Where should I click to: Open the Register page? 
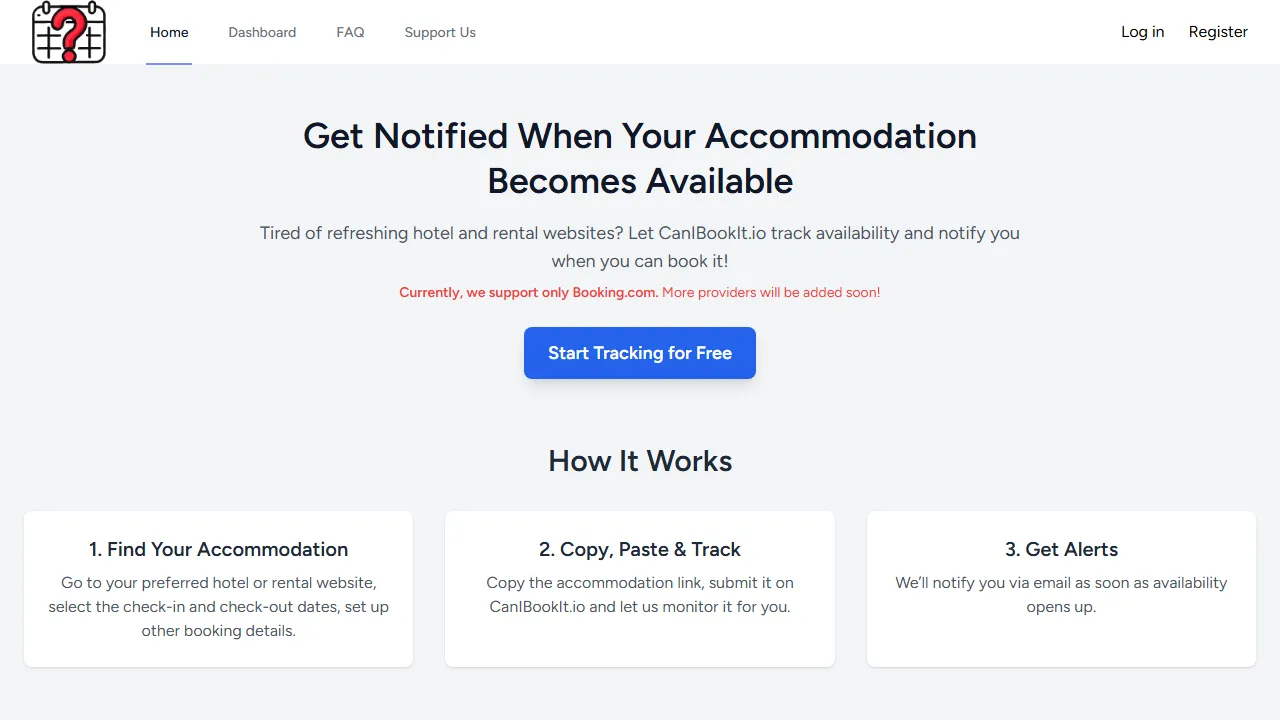tap(1218, 32)
